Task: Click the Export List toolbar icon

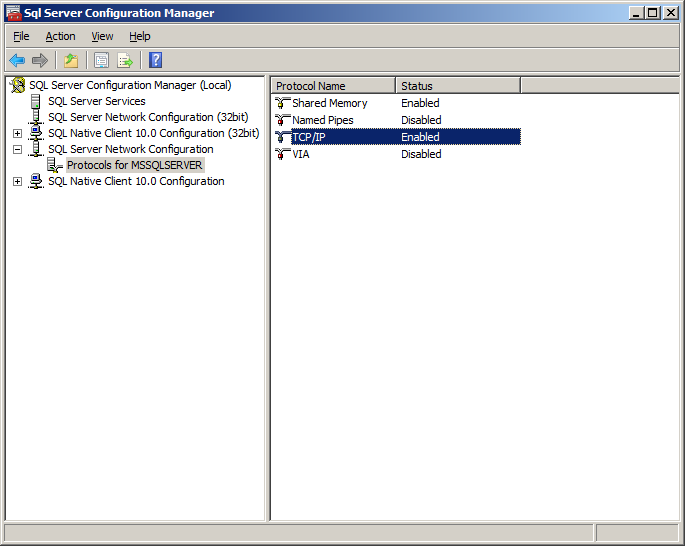Action: [125, 60]
